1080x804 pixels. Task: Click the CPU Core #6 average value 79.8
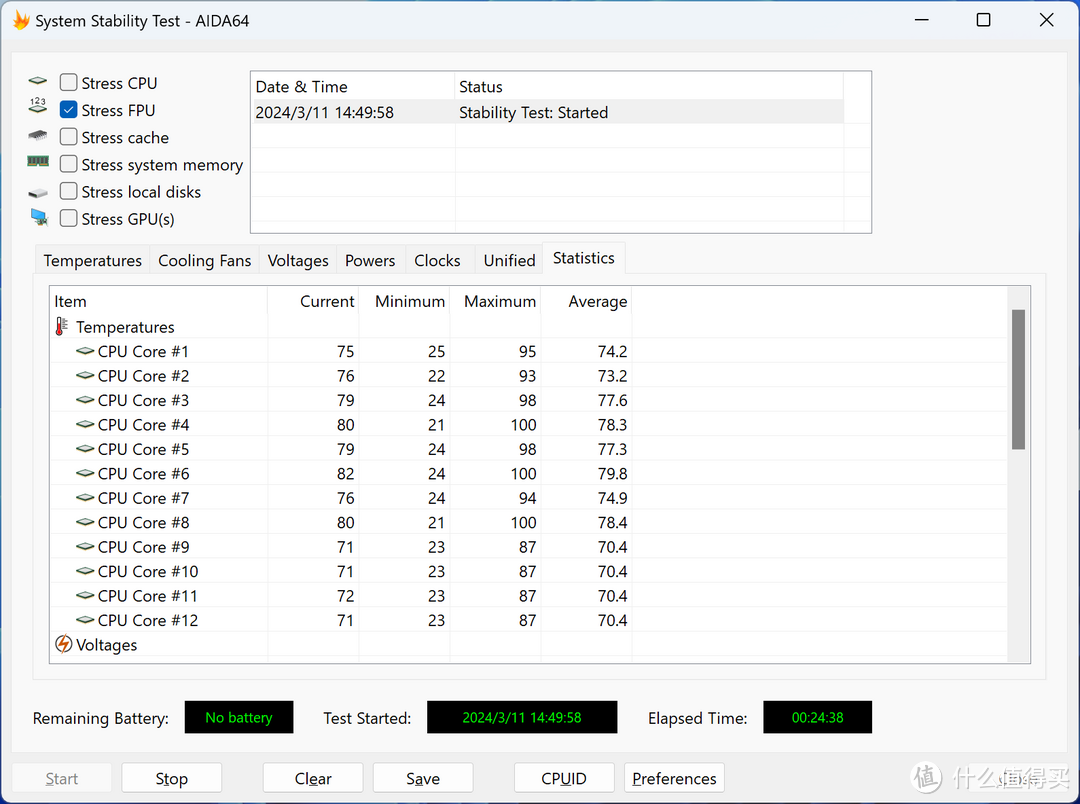[612, 473]
